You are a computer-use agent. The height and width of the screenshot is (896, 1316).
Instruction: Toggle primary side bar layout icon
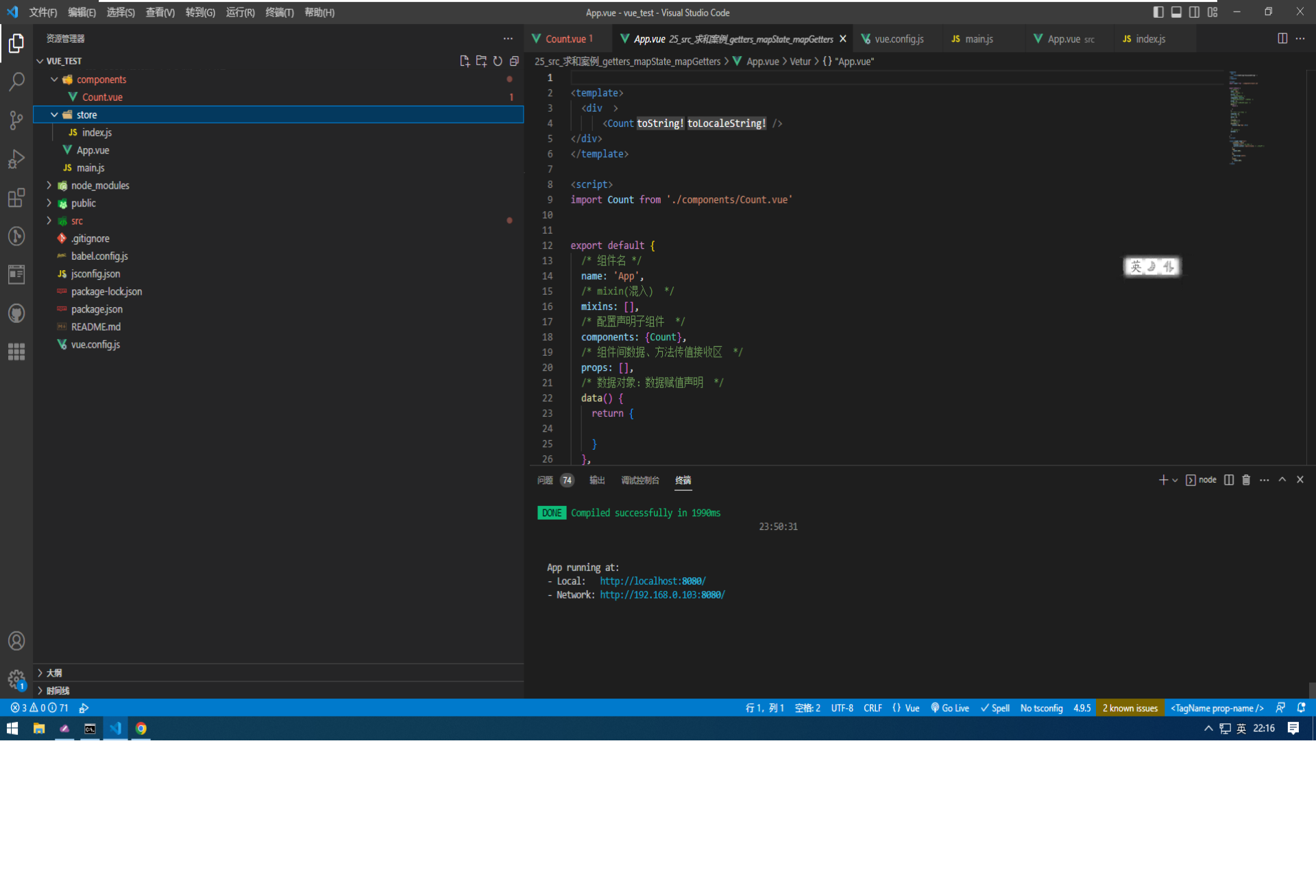pyautogui.click(x=1158, y=12)
